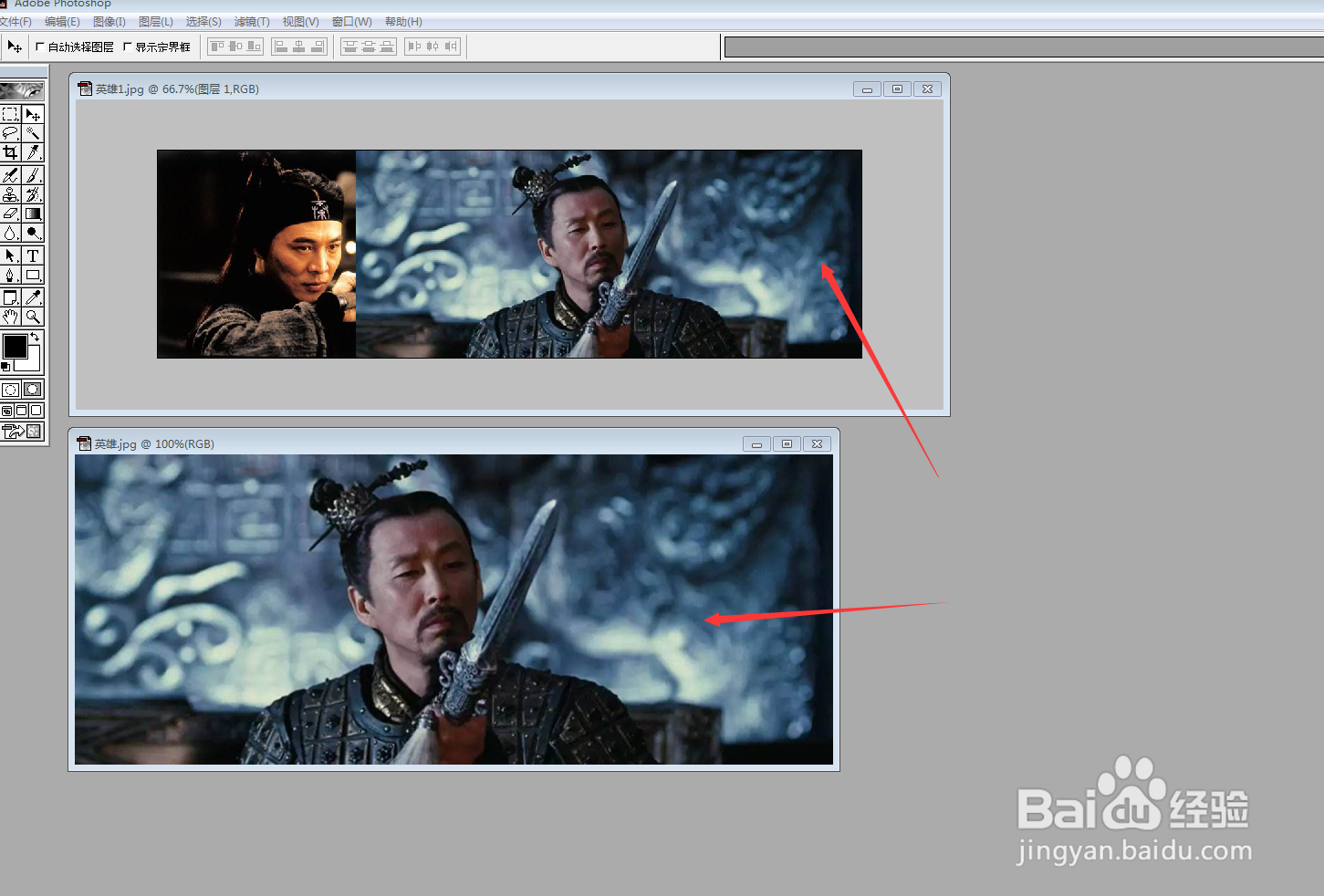
Task: Switch to Full Screen with menu bar mode
Action: (22, 411)
